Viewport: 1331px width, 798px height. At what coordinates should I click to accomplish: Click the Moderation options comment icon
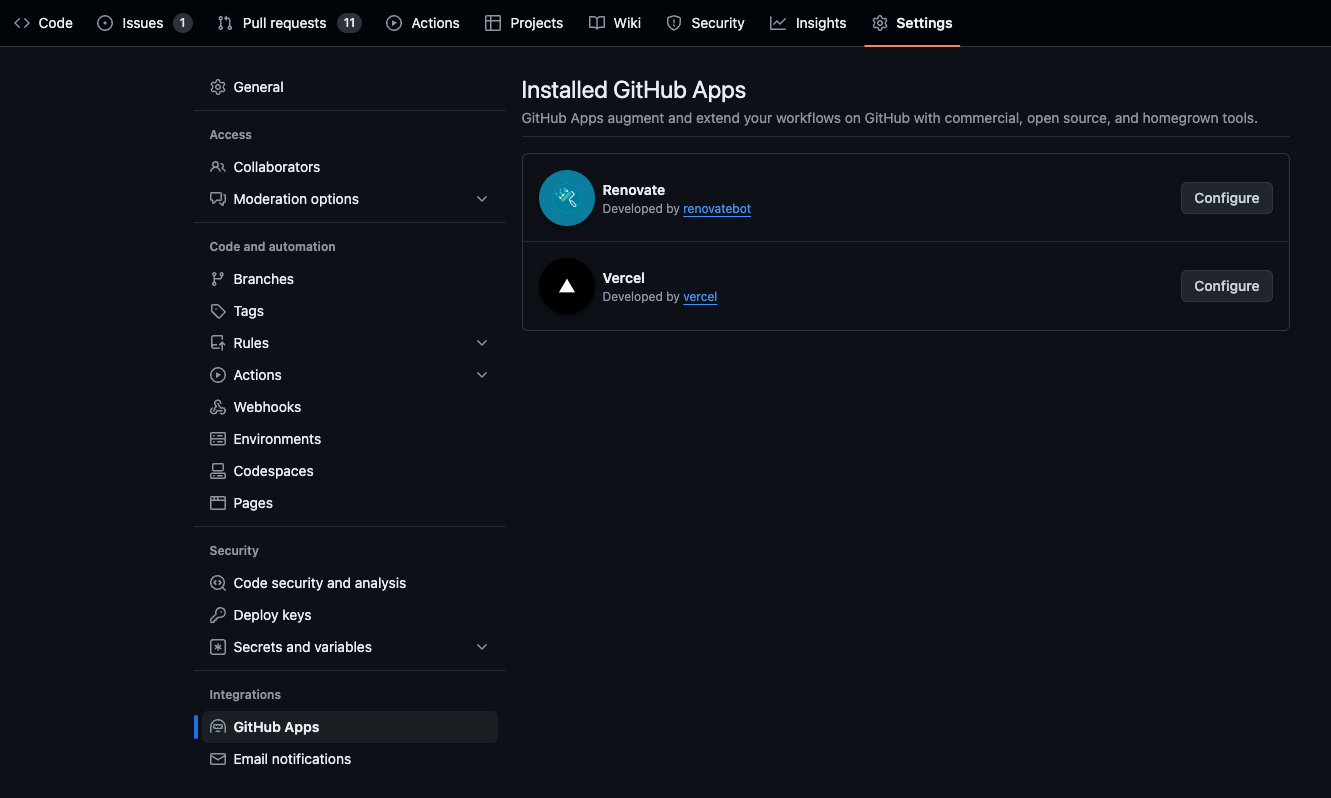pos(218,199)
